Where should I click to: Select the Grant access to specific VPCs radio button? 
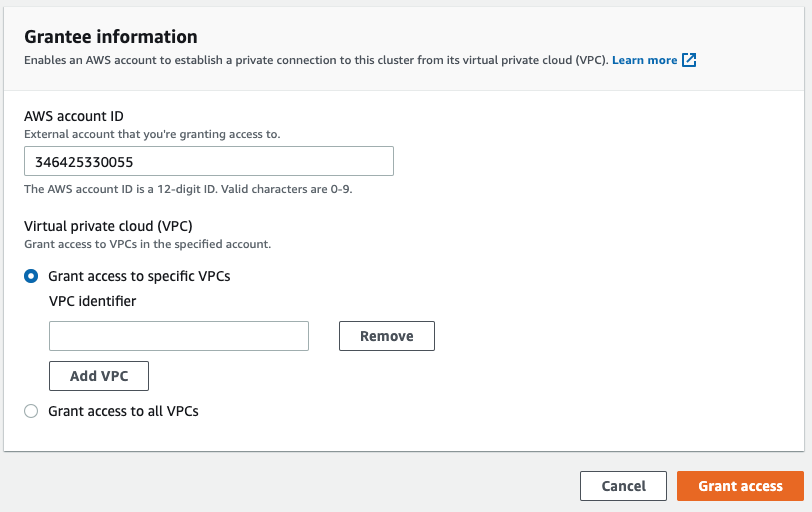click(31, 276)
